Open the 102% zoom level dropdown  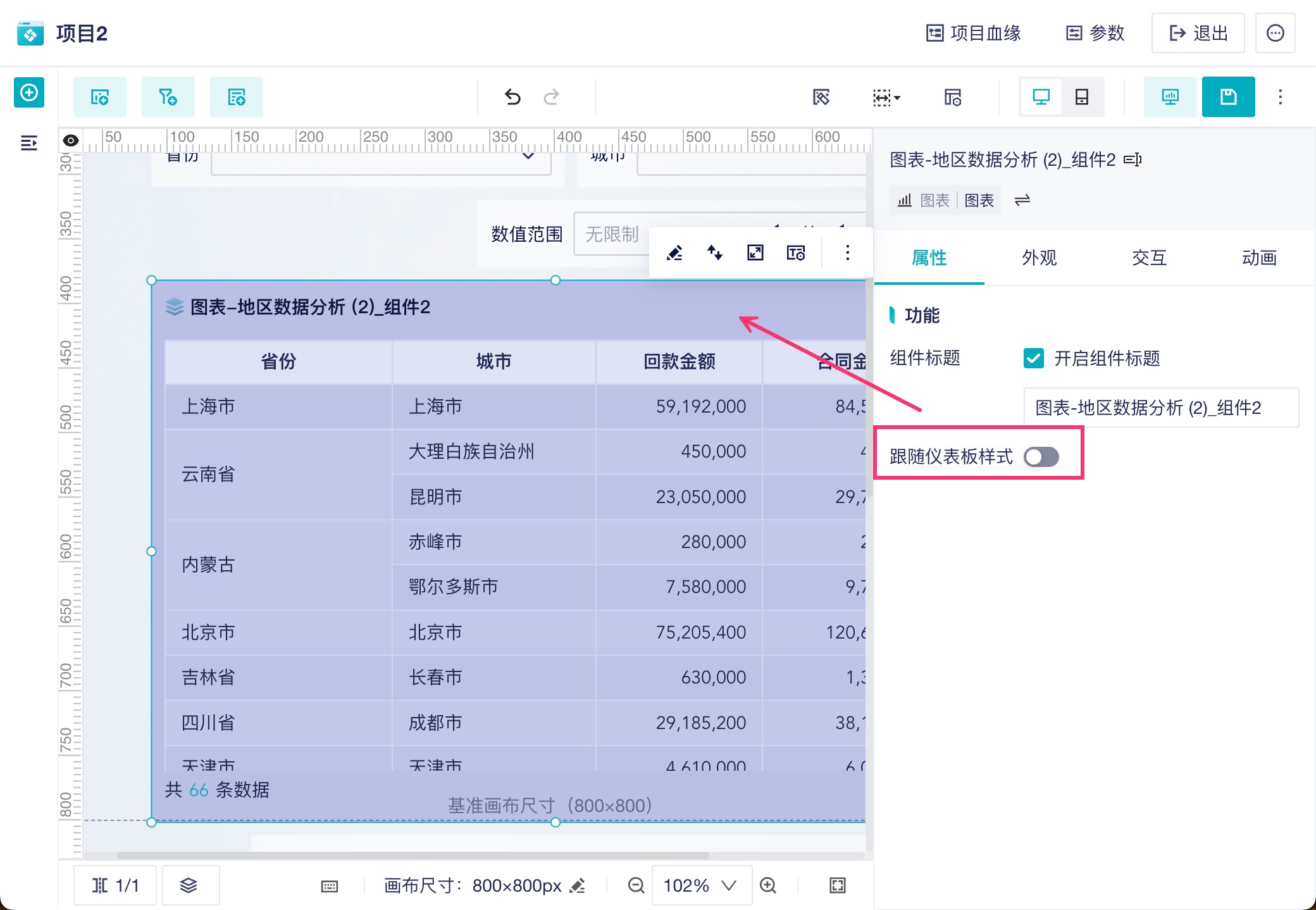[x=702, y=885]
